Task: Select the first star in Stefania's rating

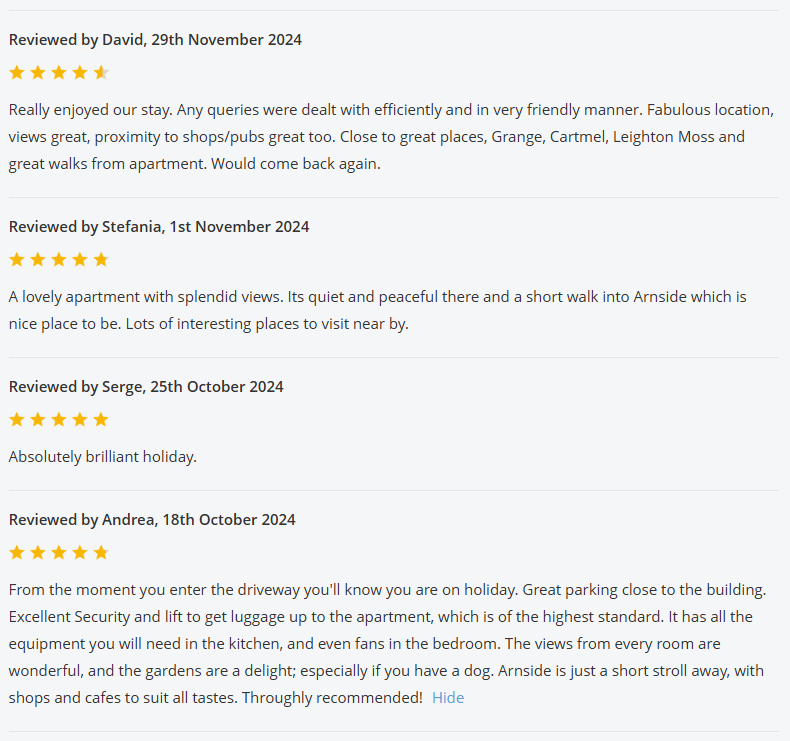Action: click(x=17, y=260)
